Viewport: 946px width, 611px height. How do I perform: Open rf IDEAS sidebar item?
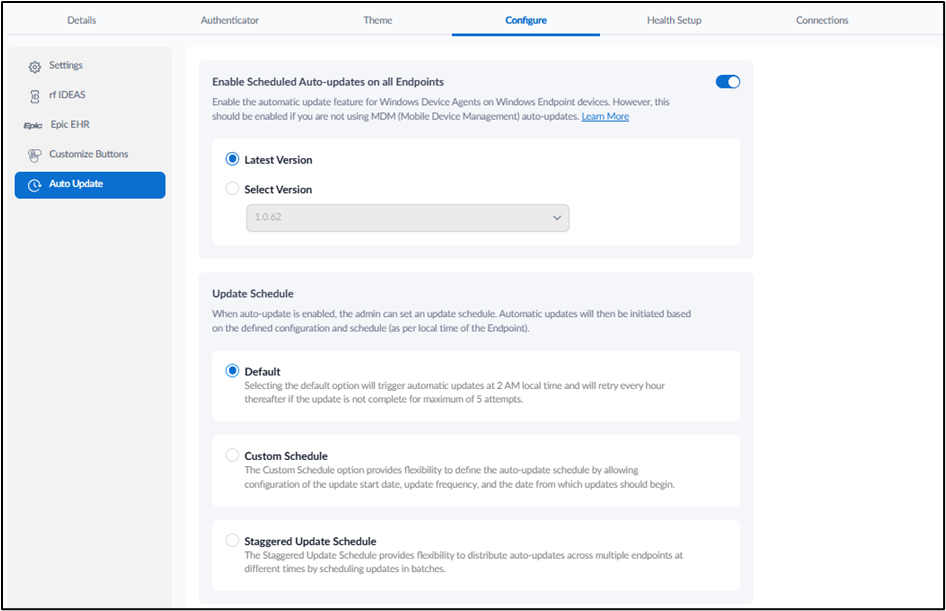tap(90, 95)
